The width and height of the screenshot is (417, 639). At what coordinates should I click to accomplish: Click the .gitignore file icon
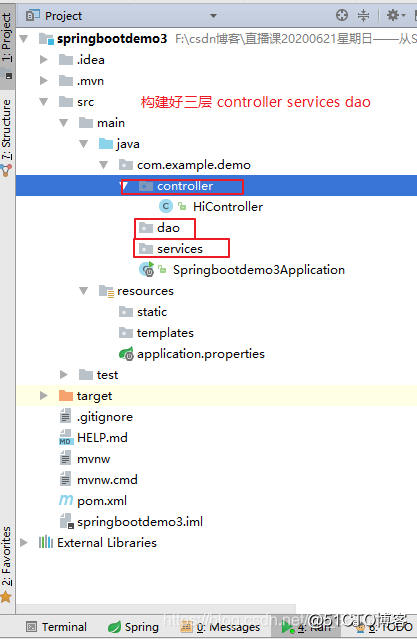coord(65,416)
